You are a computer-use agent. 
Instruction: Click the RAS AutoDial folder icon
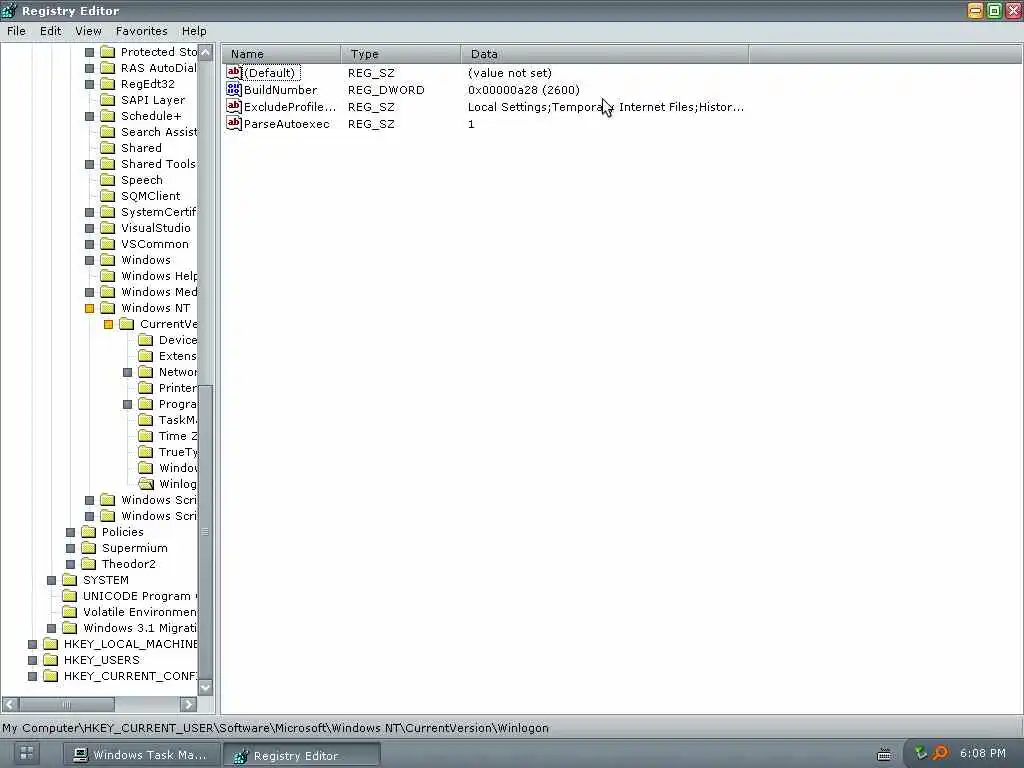click(x=108, y=68)
